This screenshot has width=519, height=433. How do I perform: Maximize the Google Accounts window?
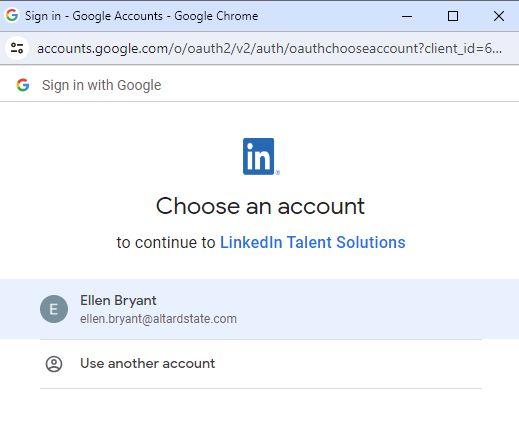[453, 16]
